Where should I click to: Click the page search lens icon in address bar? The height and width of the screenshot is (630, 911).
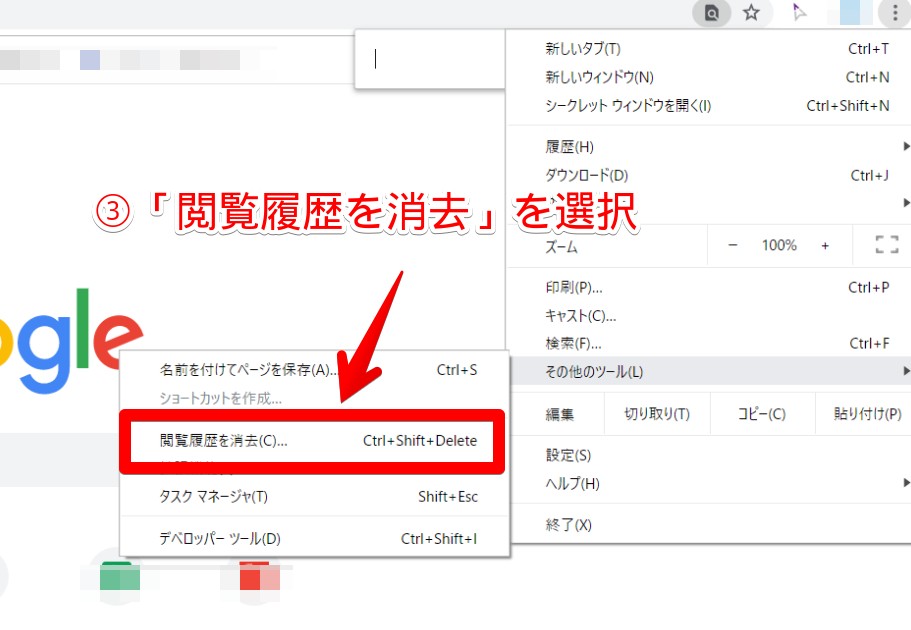click(711, 13)
